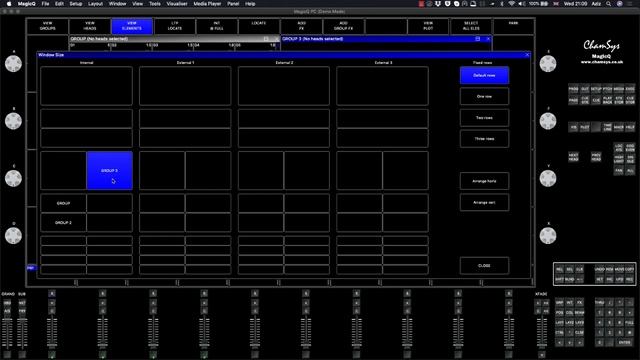The image size is (640, 360).
Task: Select the GROUP 2 layout cell
Action: click(63, 223)
